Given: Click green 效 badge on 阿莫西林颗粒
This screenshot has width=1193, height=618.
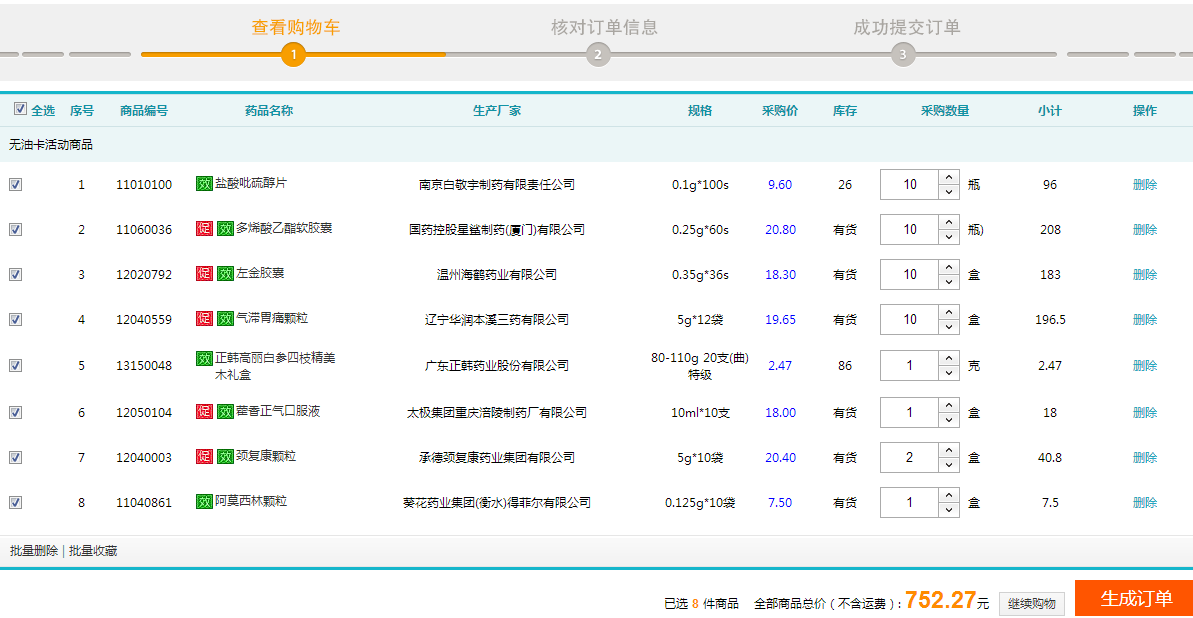Looking at the screenshot, I should [204, 502].
